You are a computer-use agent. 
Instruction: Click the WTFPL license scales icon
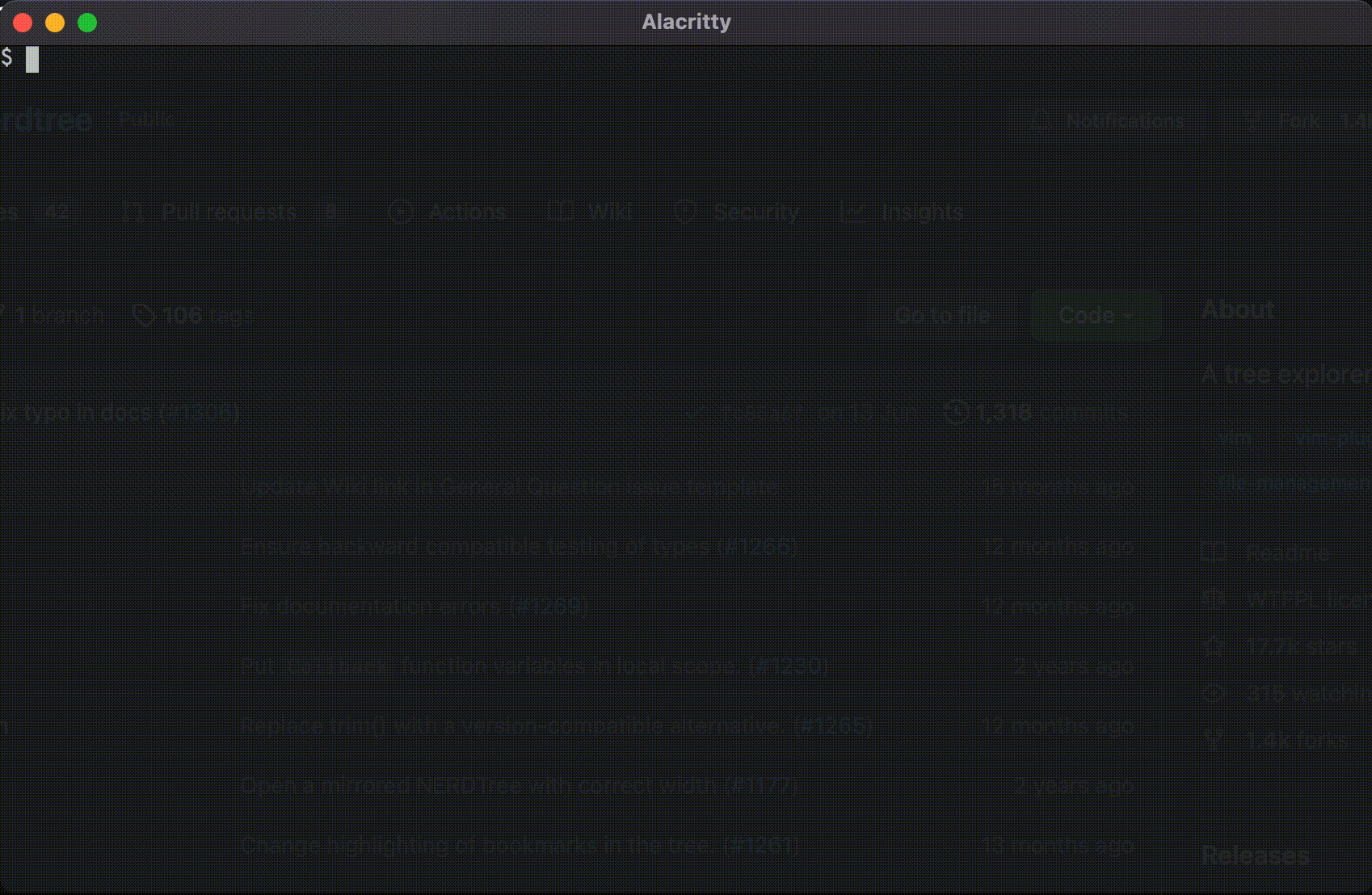coord(1214,599)
